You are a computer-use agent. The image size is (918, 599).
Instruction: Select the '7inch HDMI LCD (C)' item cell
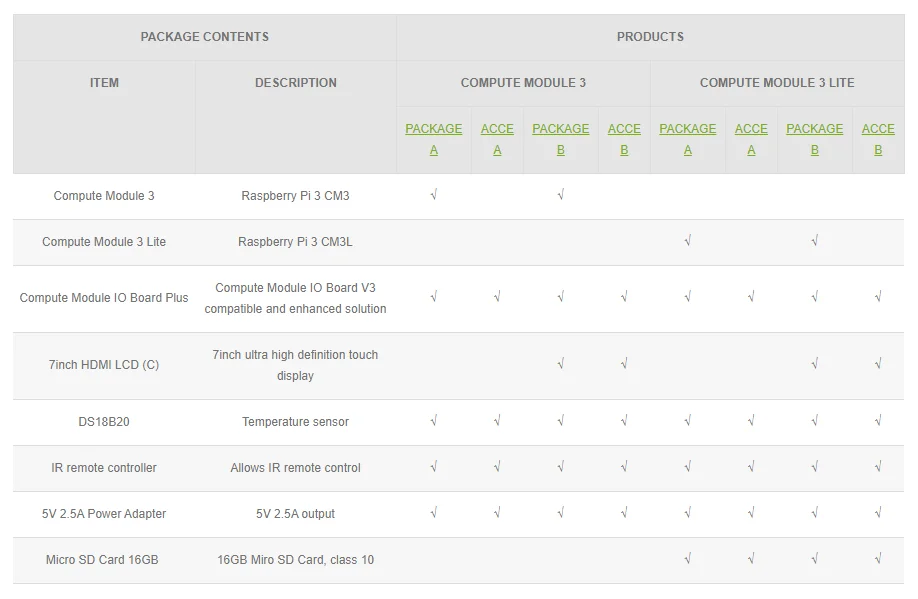[104, 365]
